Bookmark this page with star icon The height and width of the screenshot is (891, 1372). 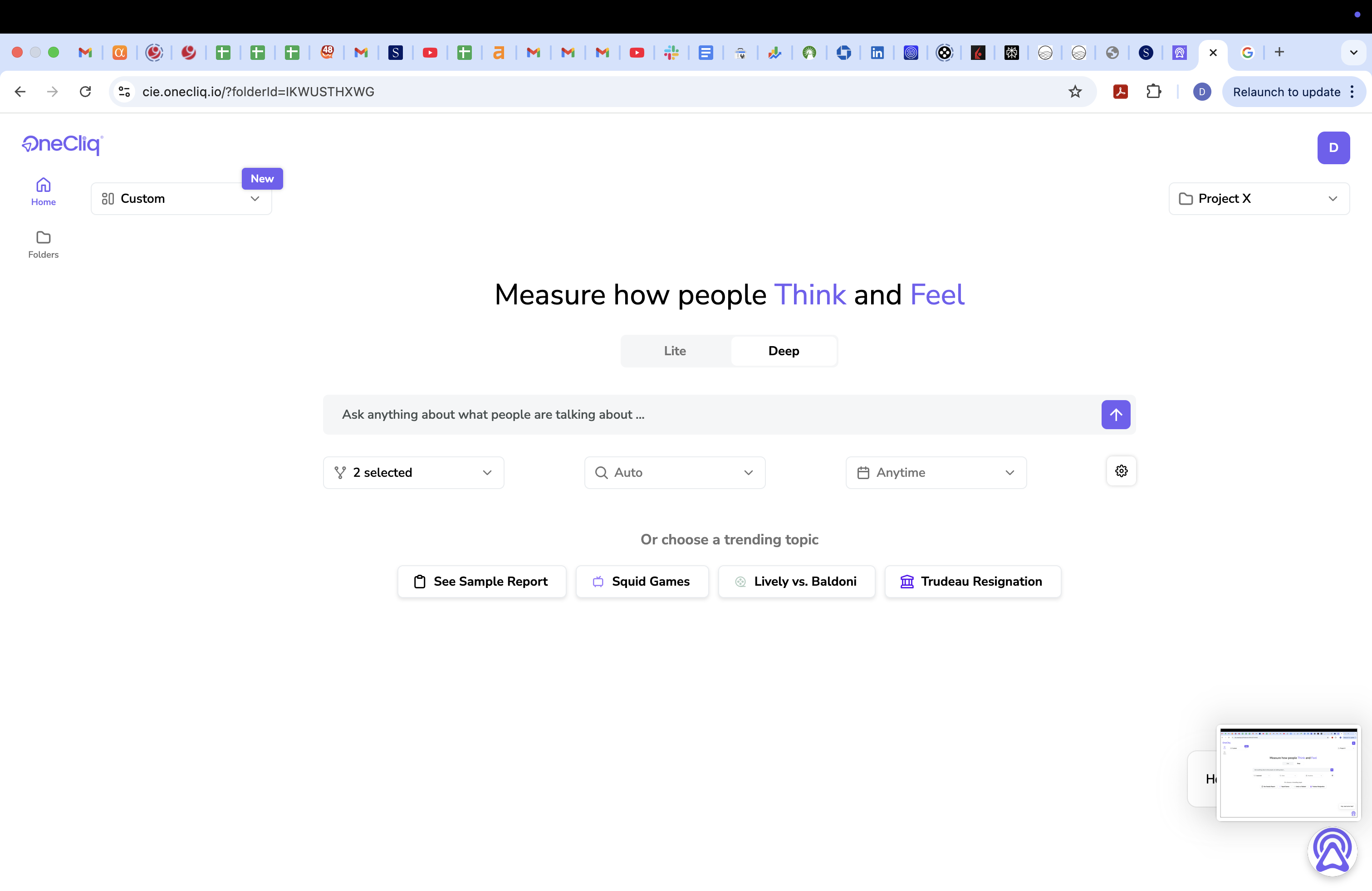pyautogui.click(x=1074, y=92)
